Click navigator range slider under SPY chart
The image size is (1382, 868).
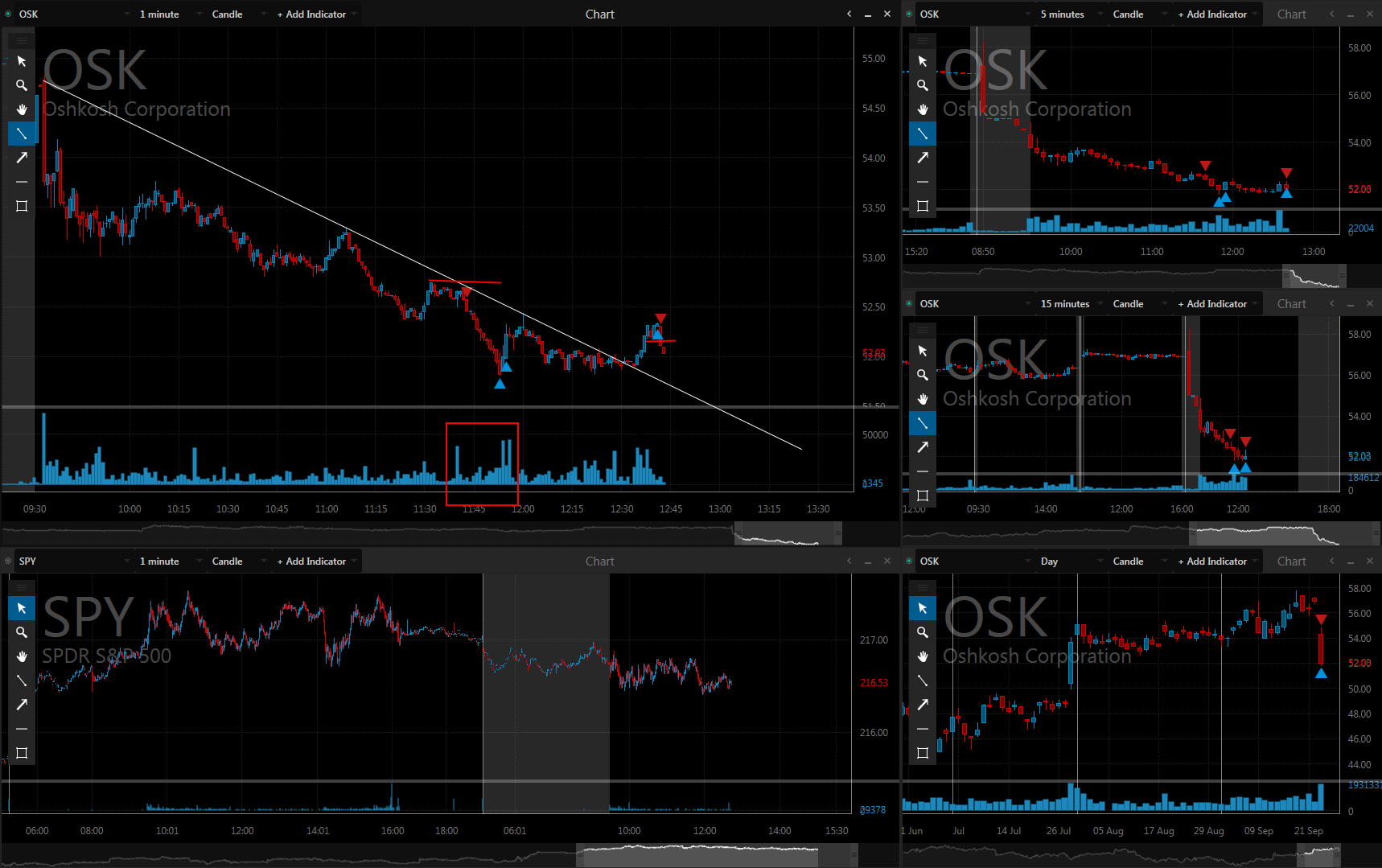[x=718, y=855]
